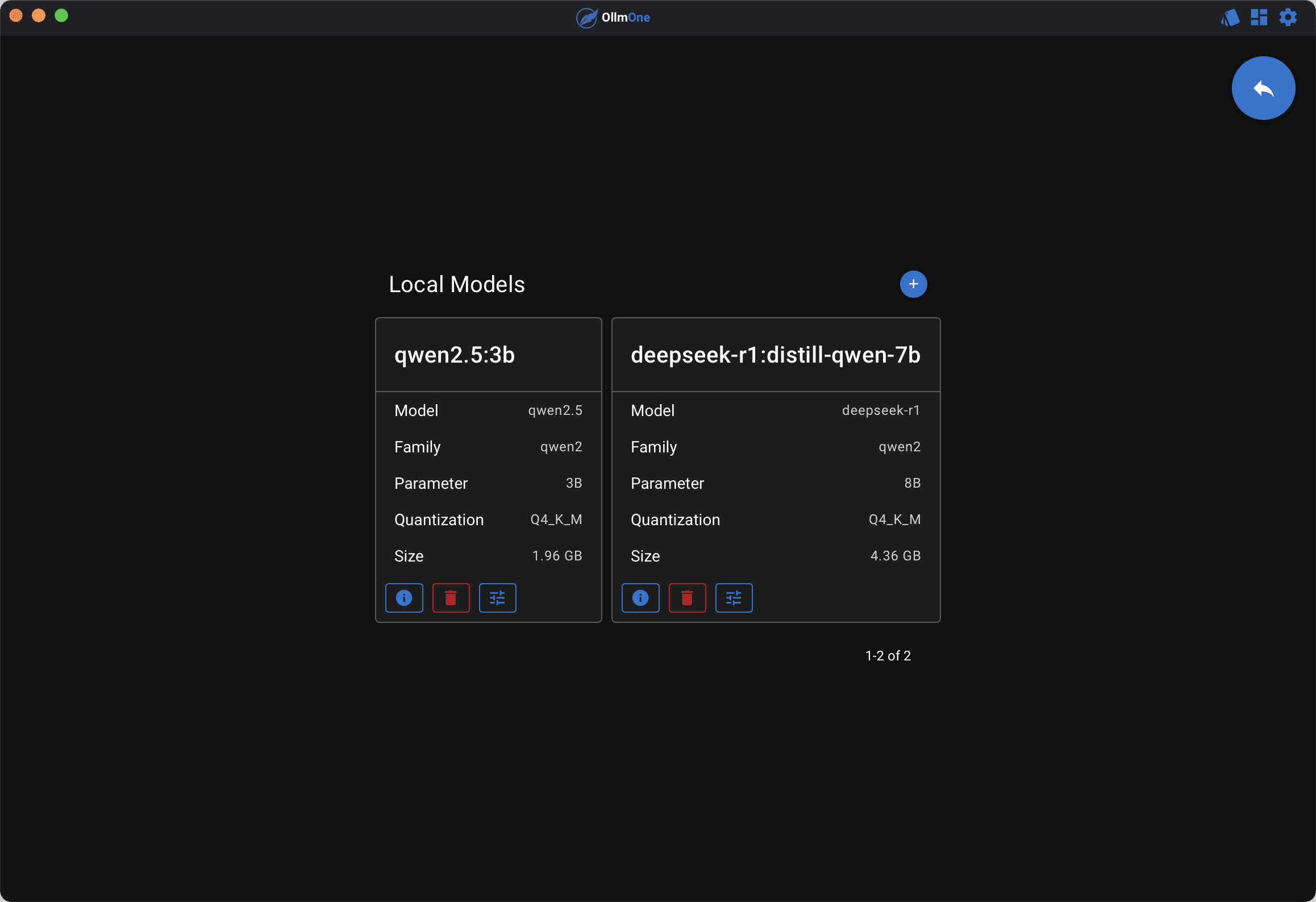Viewport: 1316px width, 902px height.
Task: Click the round back arrow button
Action: [x=1263, y=88]
